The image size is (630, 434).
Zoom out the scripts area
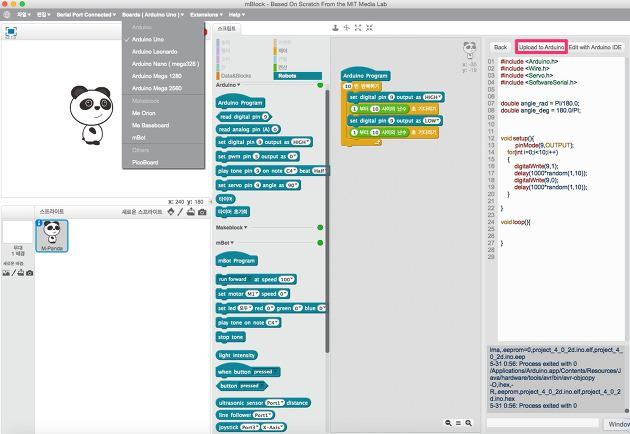[448, 423]
